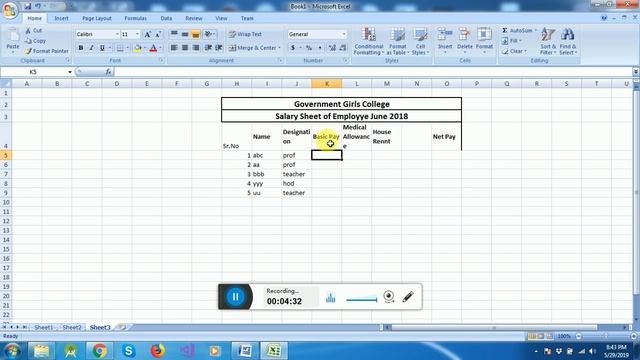Switch to the Formulas tab
The image size is (640, 360).
[x=136, y=18]
